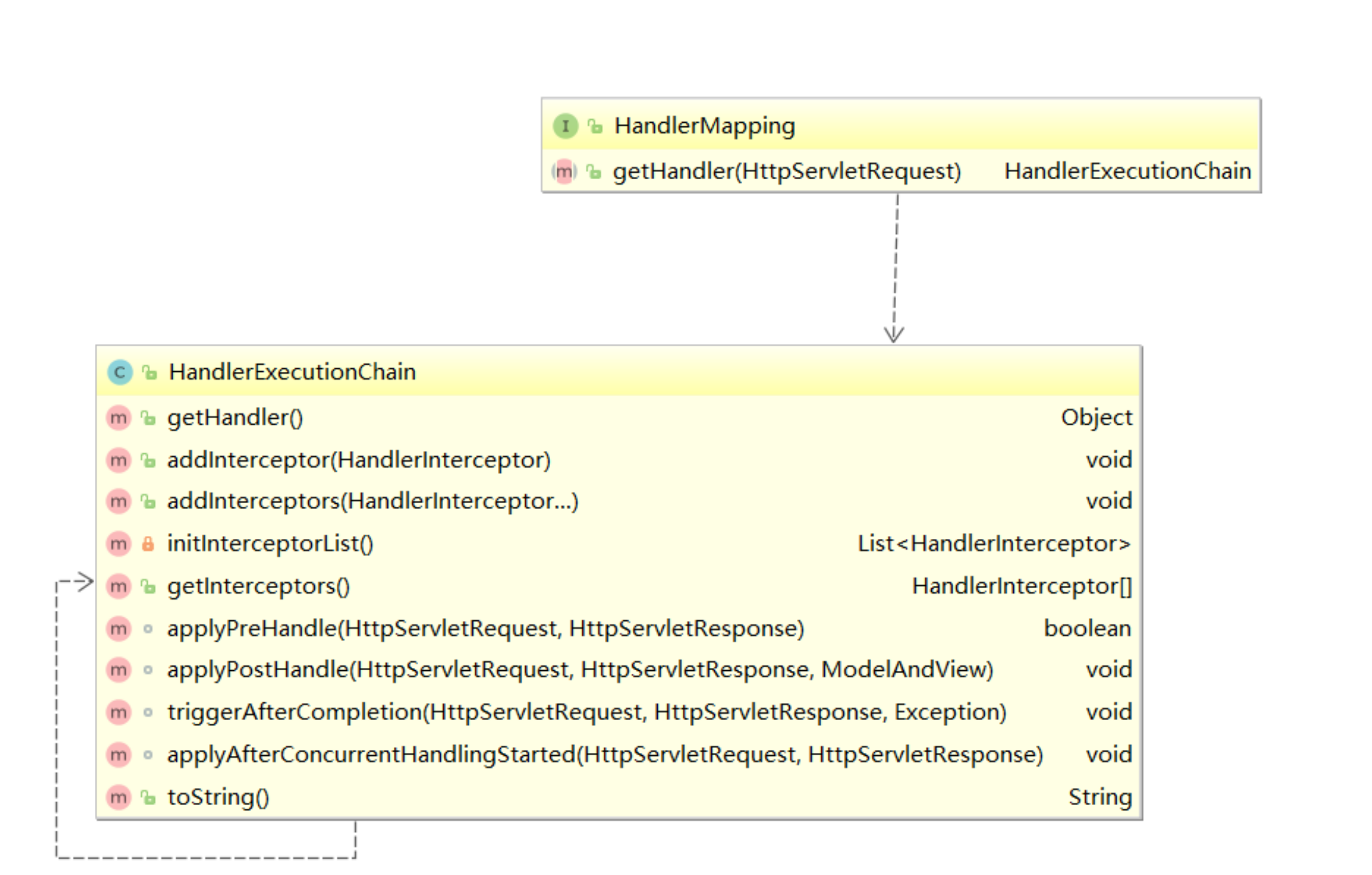Click the boolean return type of applyPreHandle
1372x875 pixels.
click(x=1087, y=629)
